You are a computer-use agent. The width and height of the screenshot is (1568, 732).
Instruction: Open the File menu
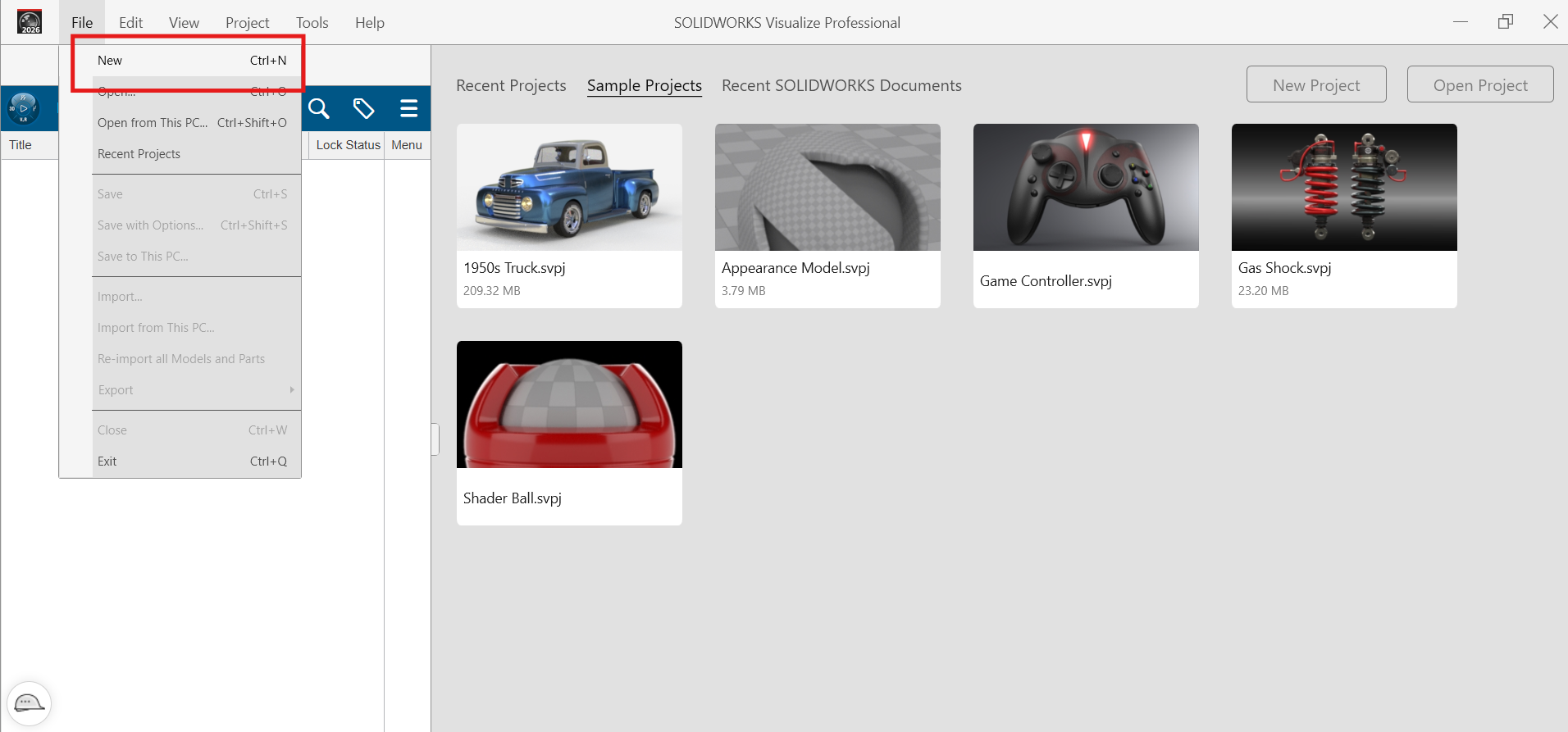click(x=82, y=23)
